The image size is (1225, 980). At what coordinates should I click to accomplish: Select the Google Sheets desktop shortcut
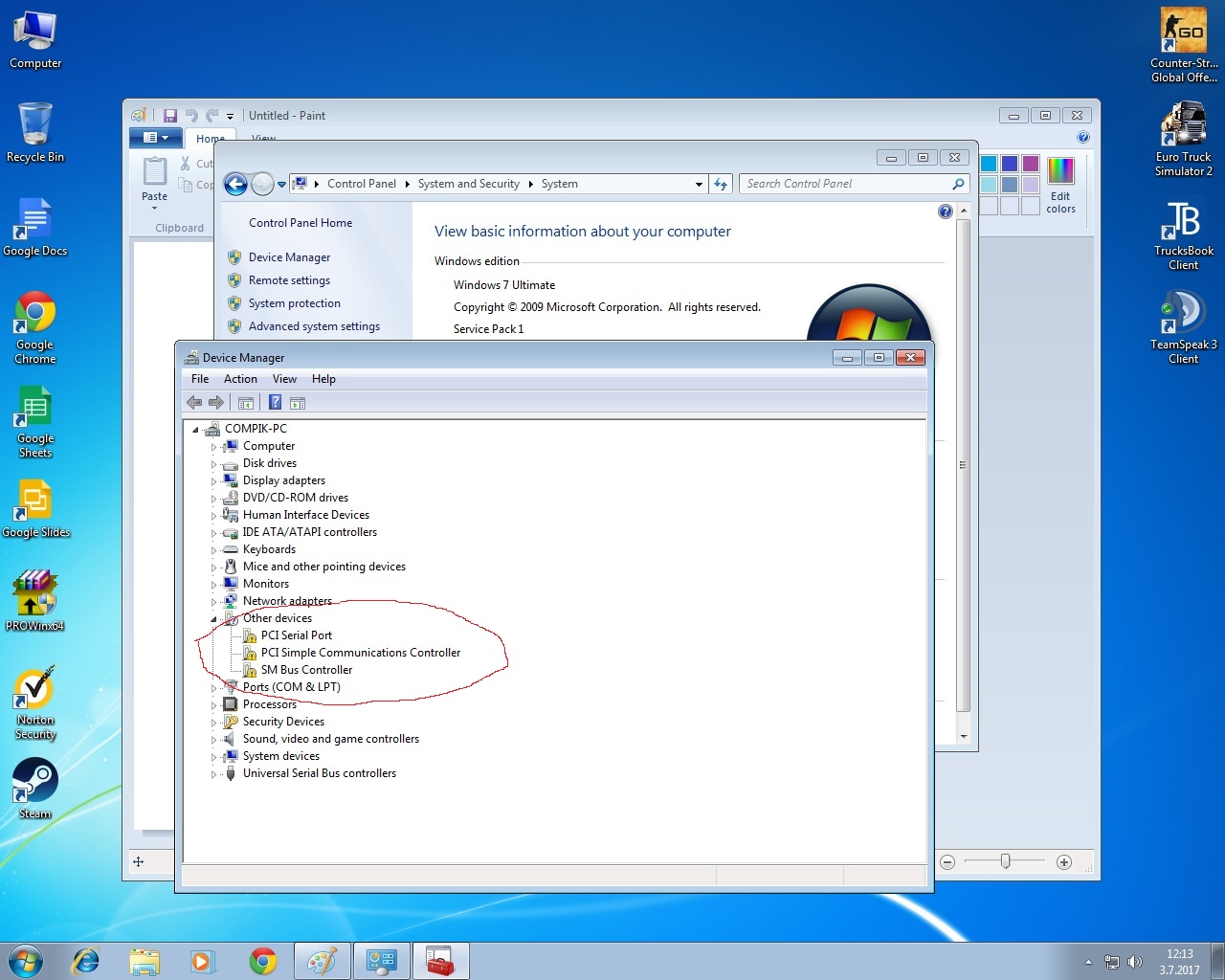point(35,421)
